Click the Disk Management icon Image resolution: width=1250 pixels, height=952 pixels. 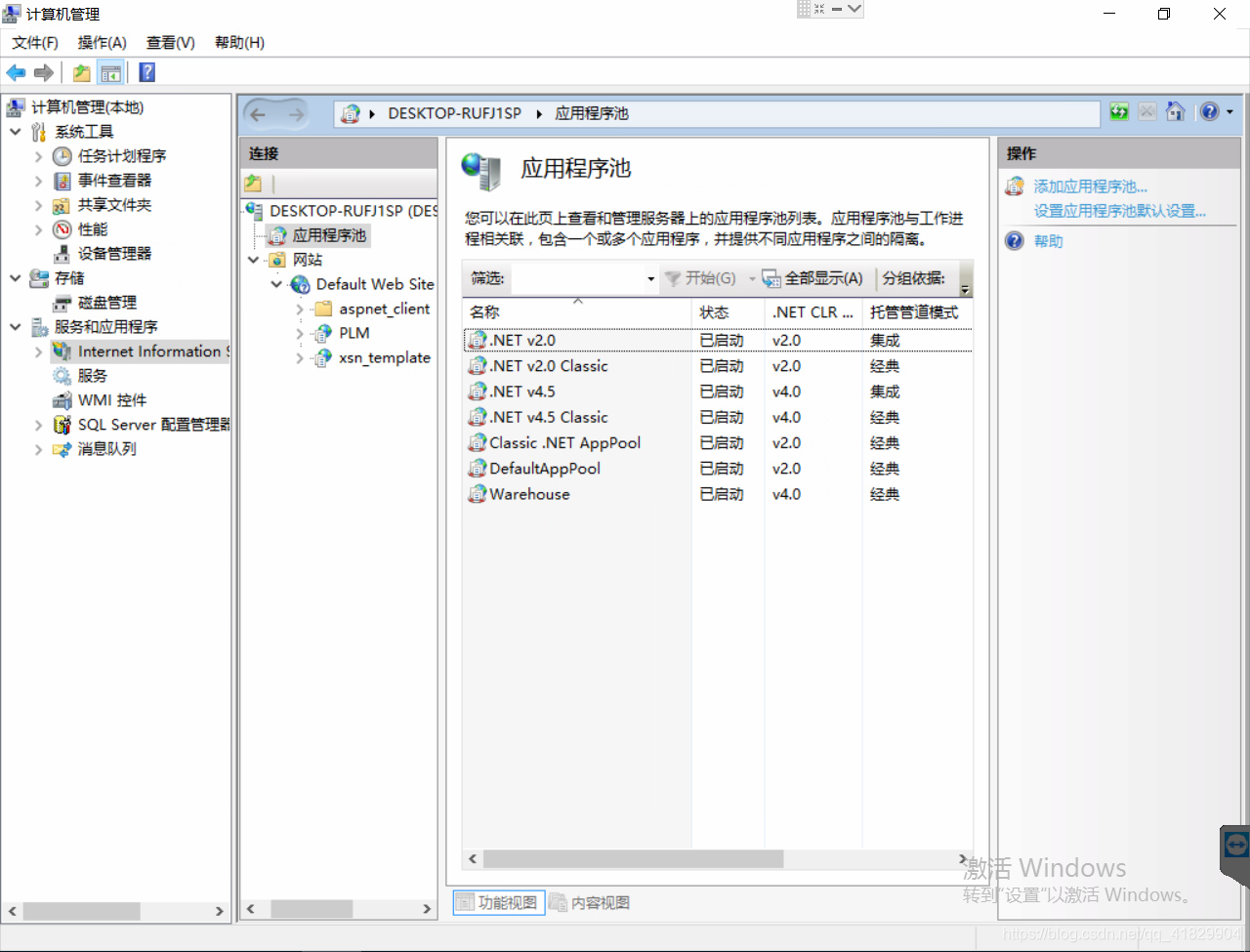pyautogui.click(x=62, y=303)
